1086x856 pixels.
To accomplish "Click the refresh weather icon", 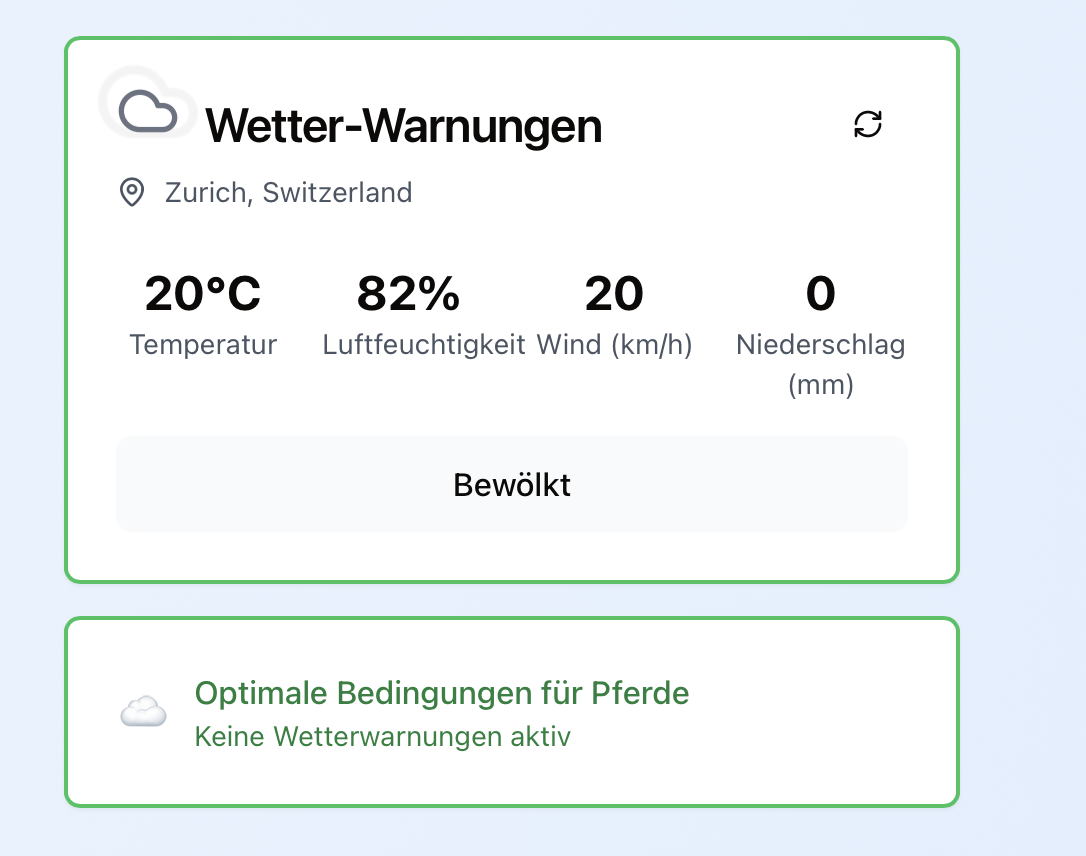I will point(868,124).
